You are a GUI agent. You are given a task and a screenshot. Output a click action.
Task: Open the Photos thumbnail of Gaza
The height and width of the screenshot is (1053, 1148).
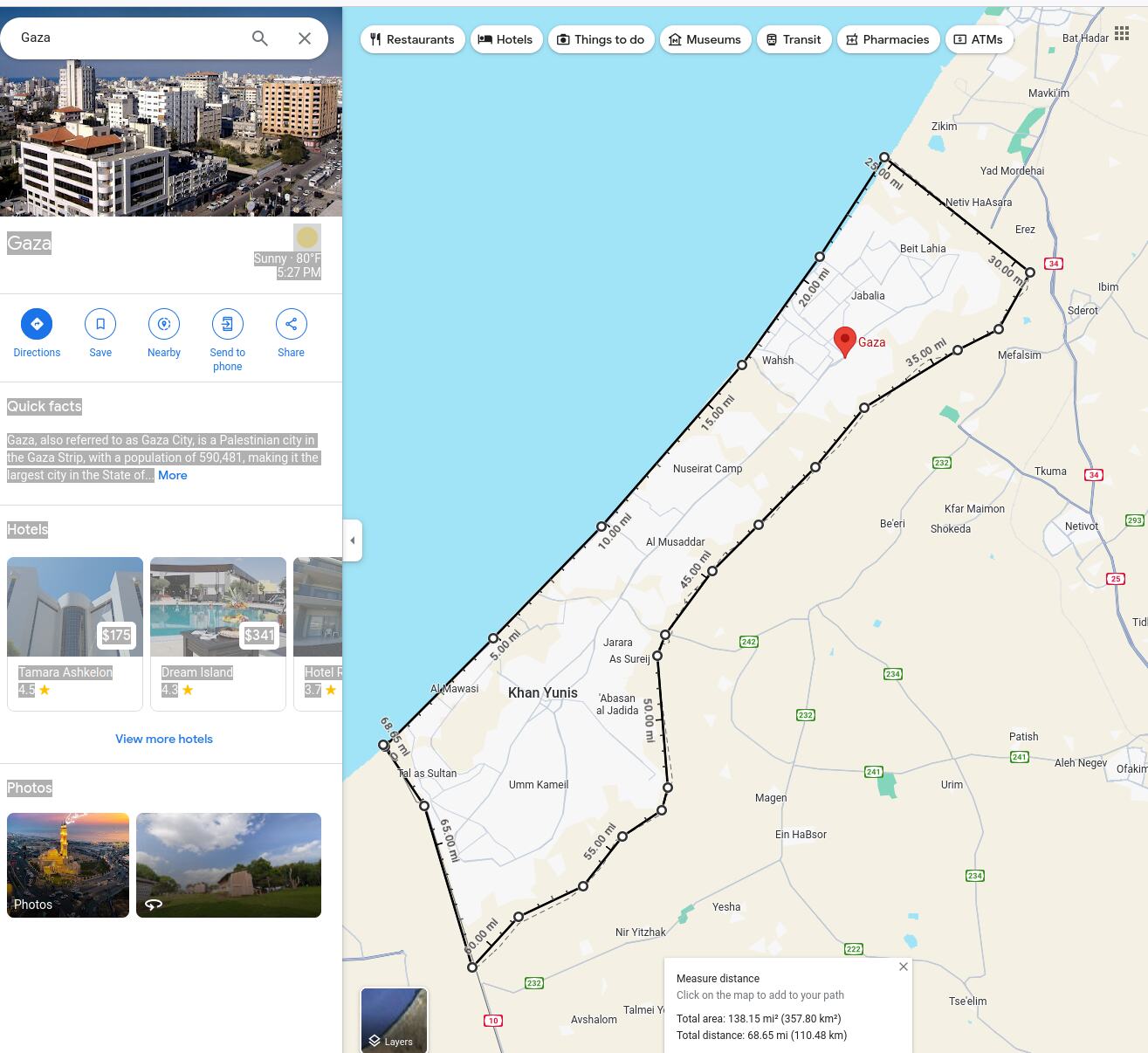68,865
